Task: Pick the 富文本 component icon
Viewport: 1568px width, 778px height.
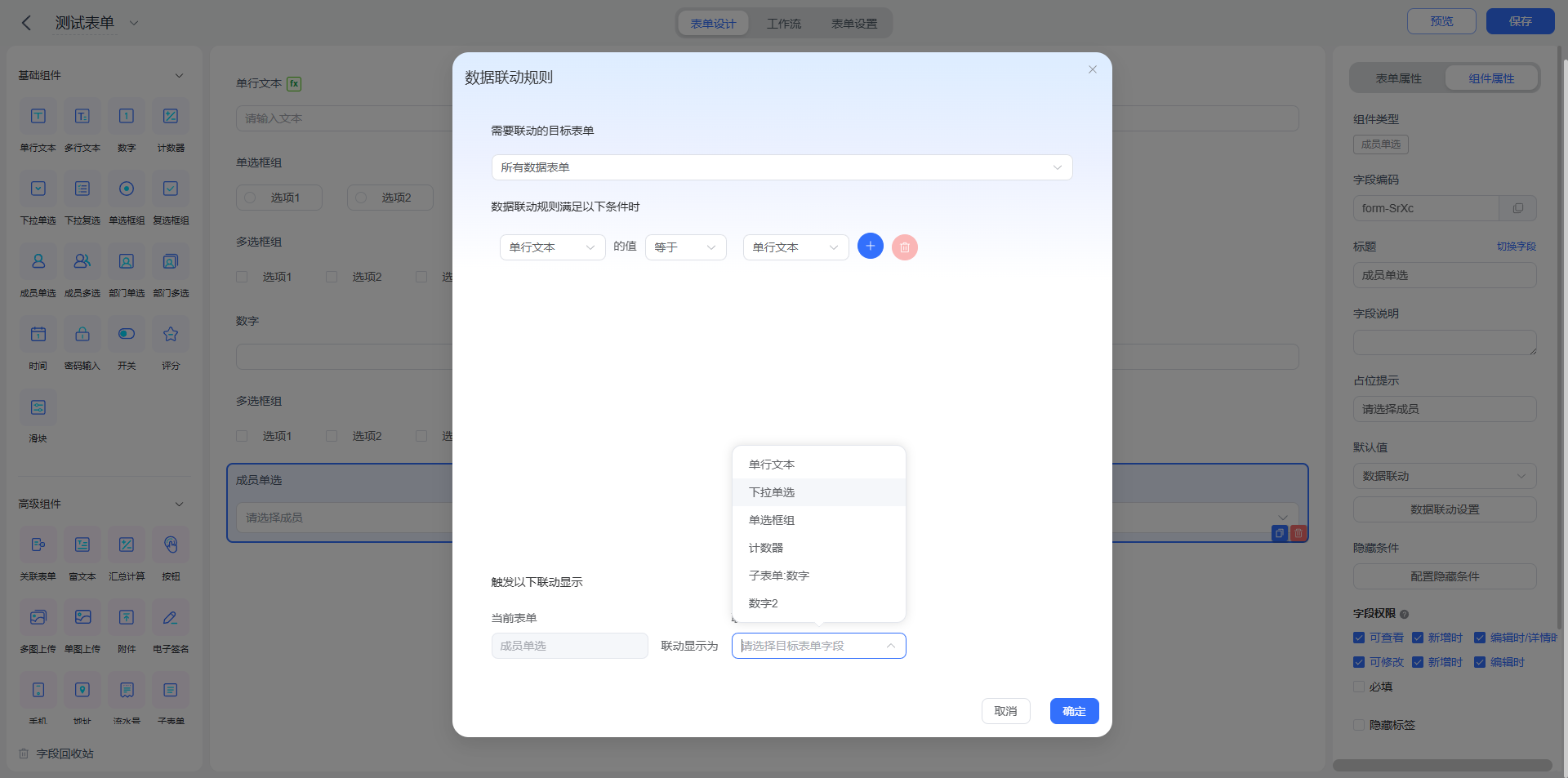Action: pyautogui.click(x=82, y=545)
